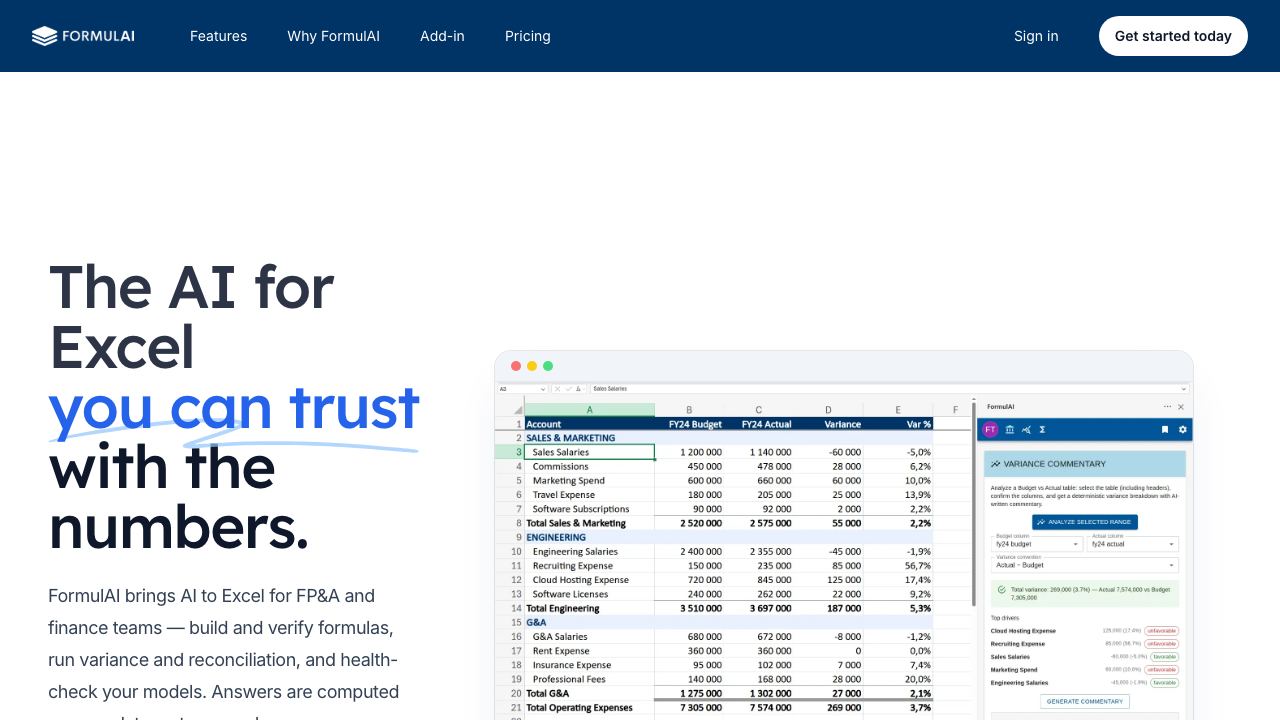Viewport: 1280px width, 720px height.
Task: Open the FT user avatar in FormulAI pane
Action: [x=990, y=429]
